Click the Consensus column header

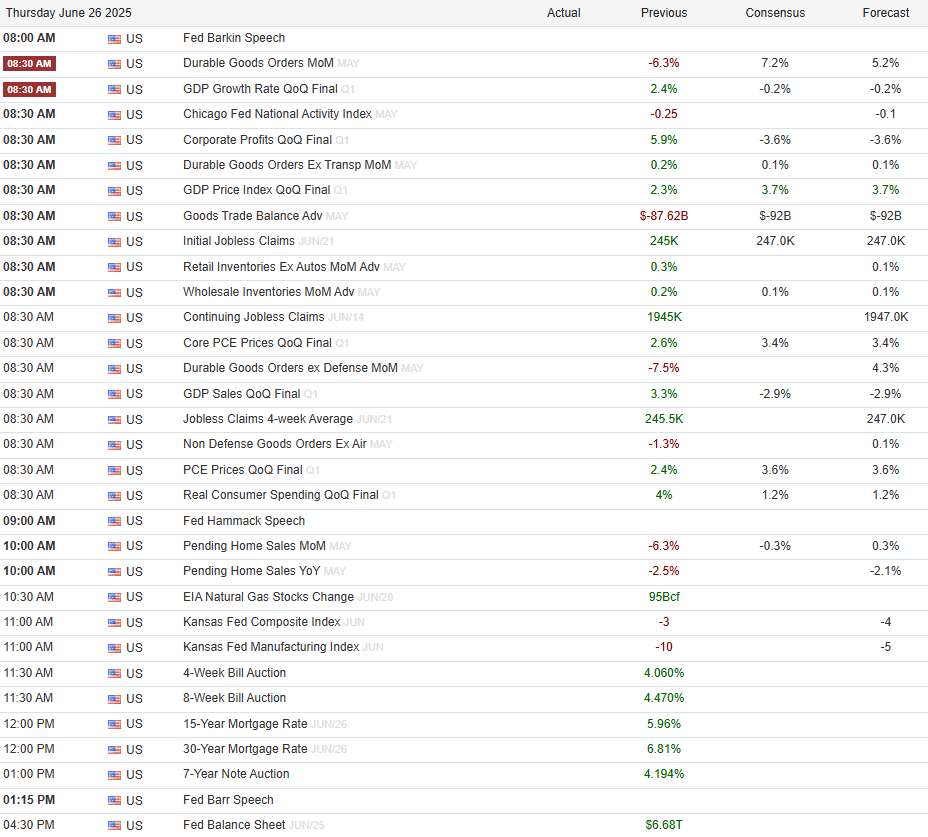(775, 13)
